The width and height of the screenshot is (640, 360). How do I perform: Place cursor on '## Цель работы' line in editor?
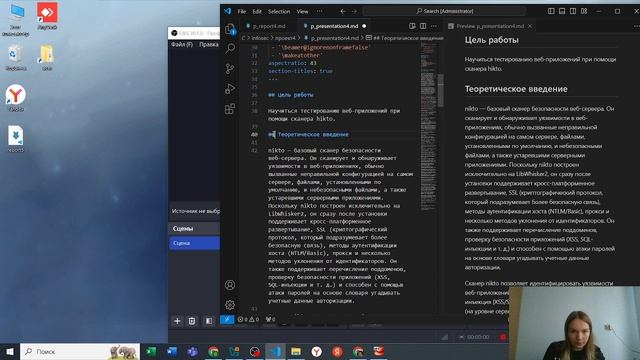click(291, 95)
